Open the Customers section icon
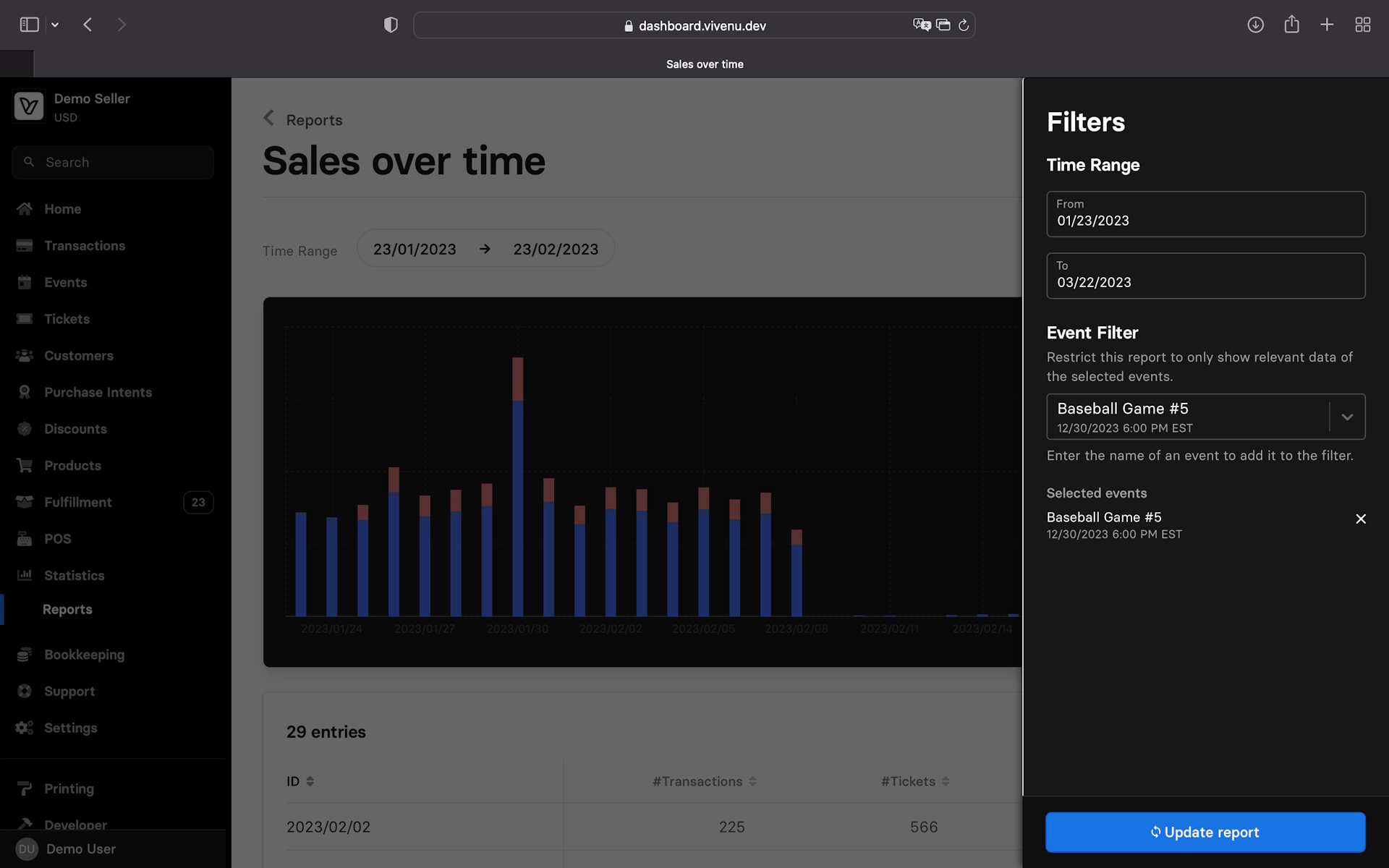This screenshot has height=868, width=1389. (x=25, y=356)
